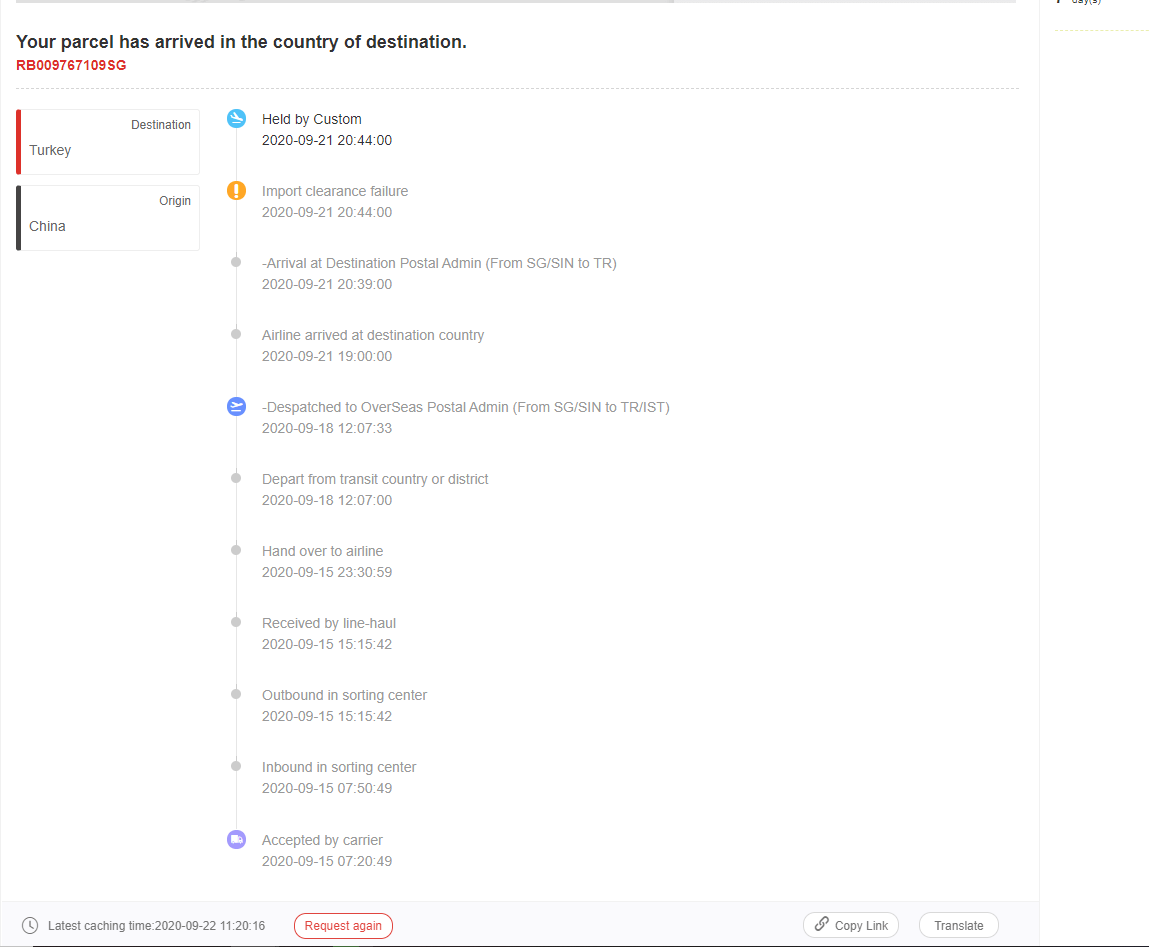Select the Destination Turkey card
The height and width of the screenshot is (947, 1149).
click(108, 142)
